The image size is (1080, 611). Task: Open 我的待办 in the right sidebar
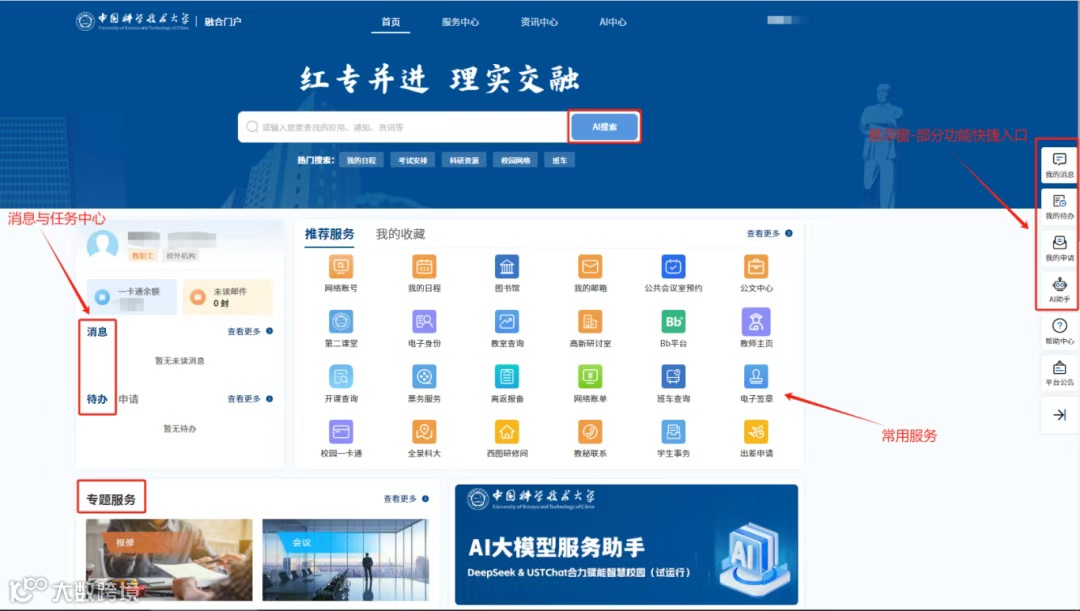tap(1059, 207)
